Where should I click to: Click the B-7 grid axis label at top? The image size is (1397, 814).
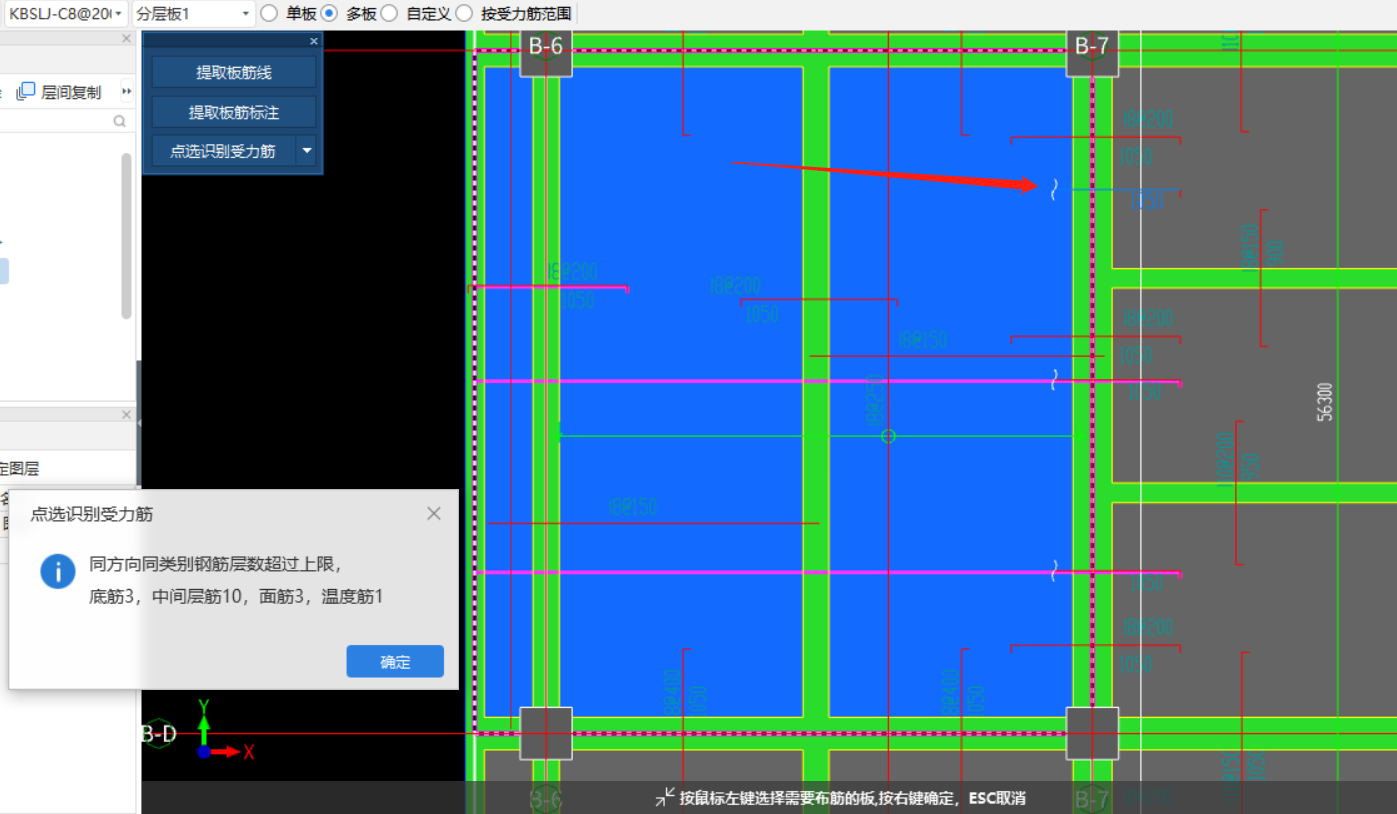(1092, 46)
